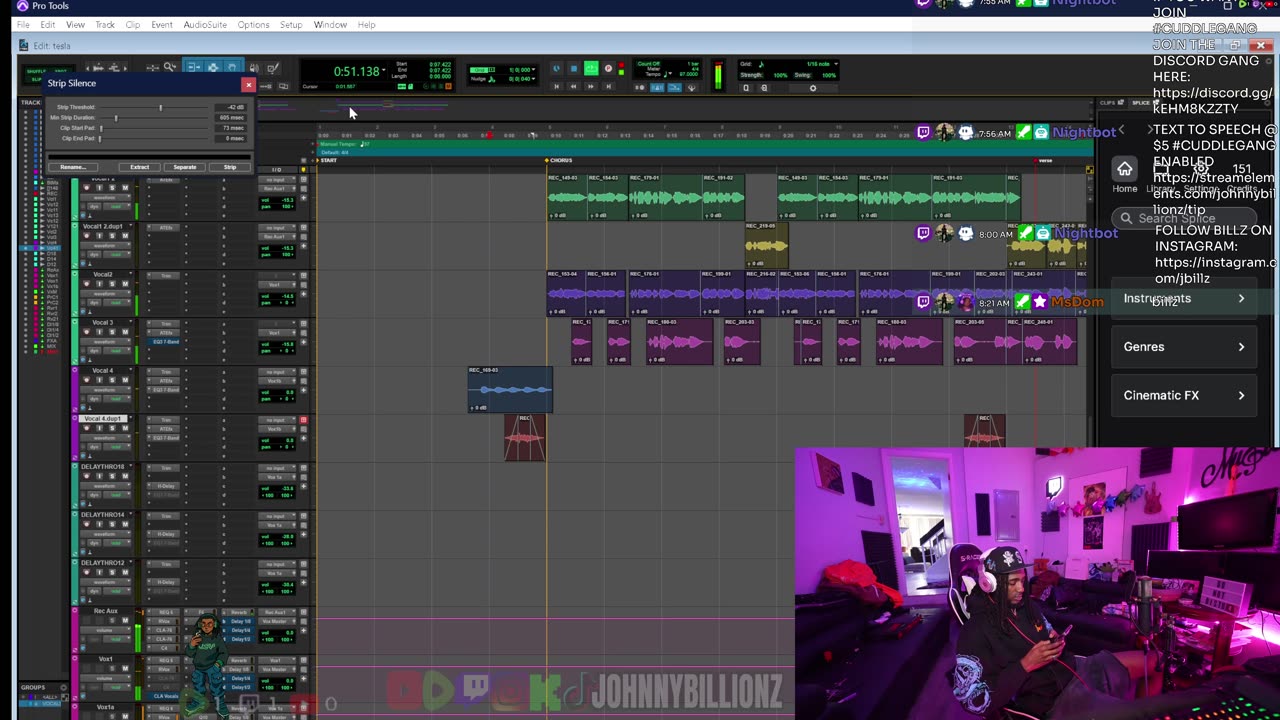The width and height of the screenshot is (1280, 720).
Task: Click Separate button in Strip Silence
Action: 185,167
